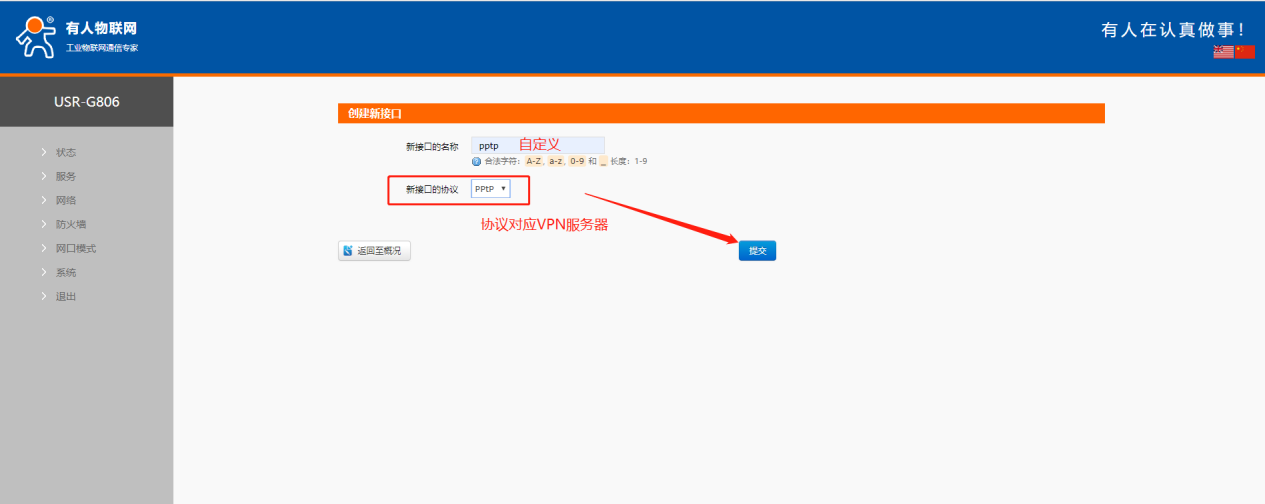Open the 系统 menu item

click(66, 272)
